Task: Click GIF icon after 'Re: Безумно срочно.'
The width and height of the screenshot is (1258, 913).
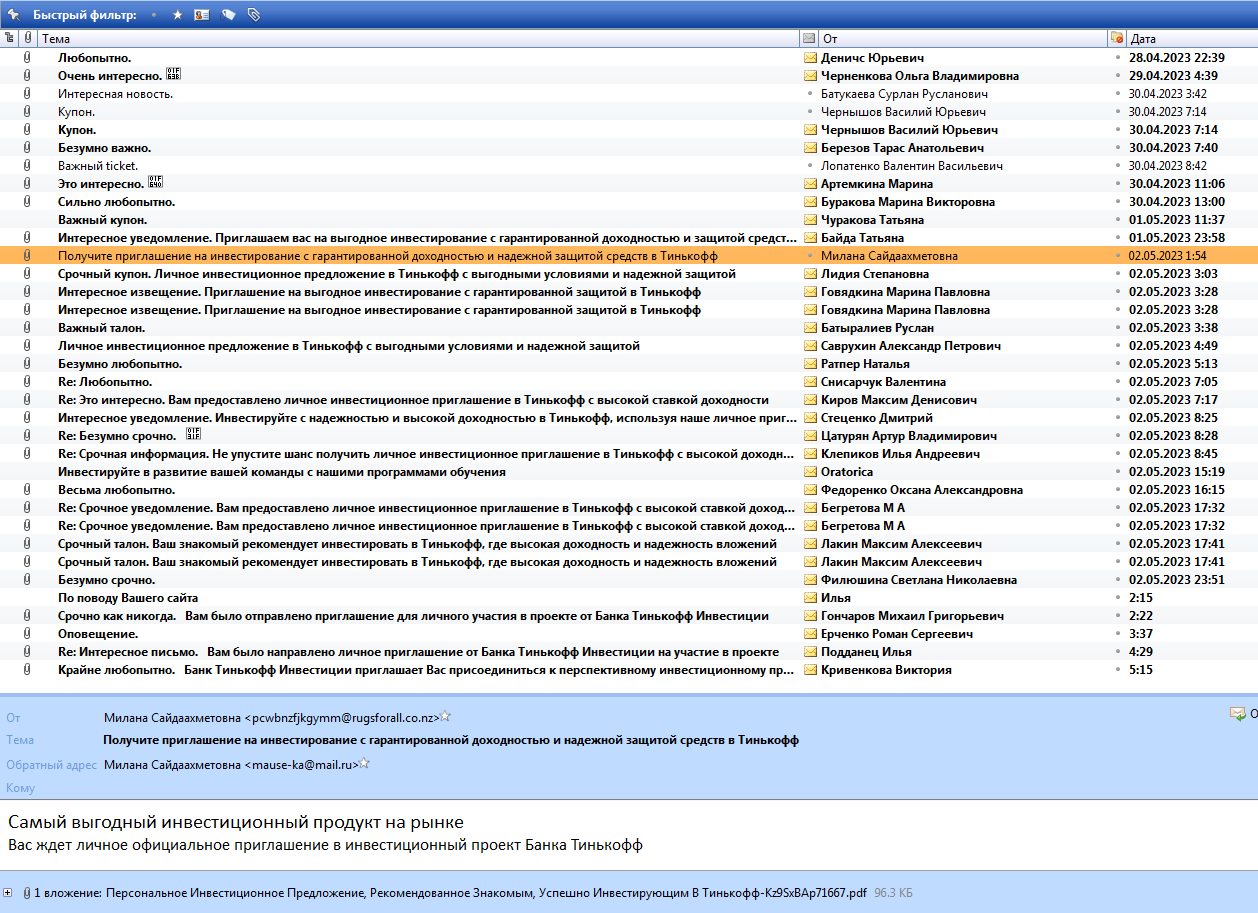Action: pos(194,435)
